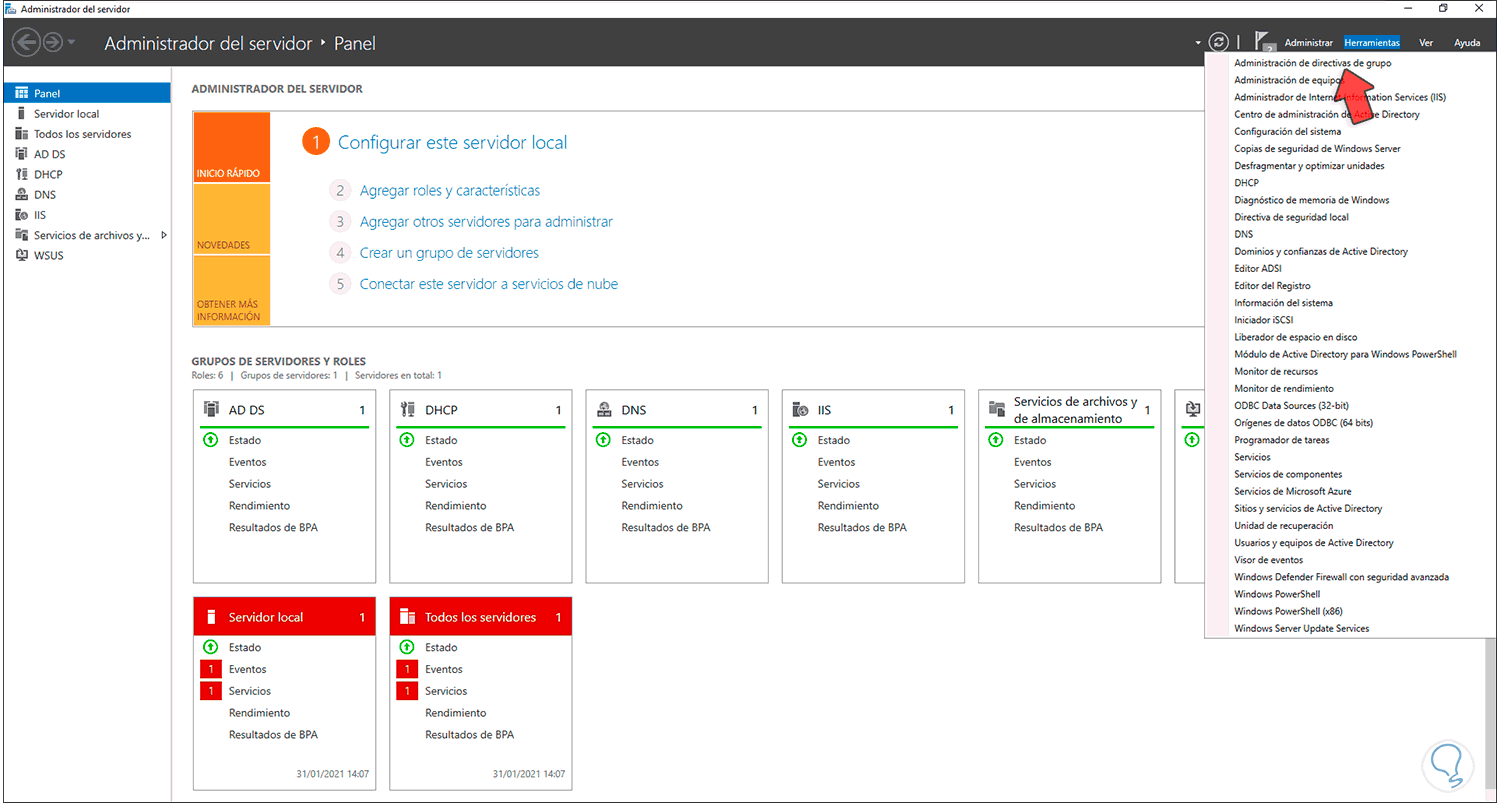Select Monitor de rendimiento from tools menu
Viewport: 1500px width, 803px height.
(x=1284, y=389)
